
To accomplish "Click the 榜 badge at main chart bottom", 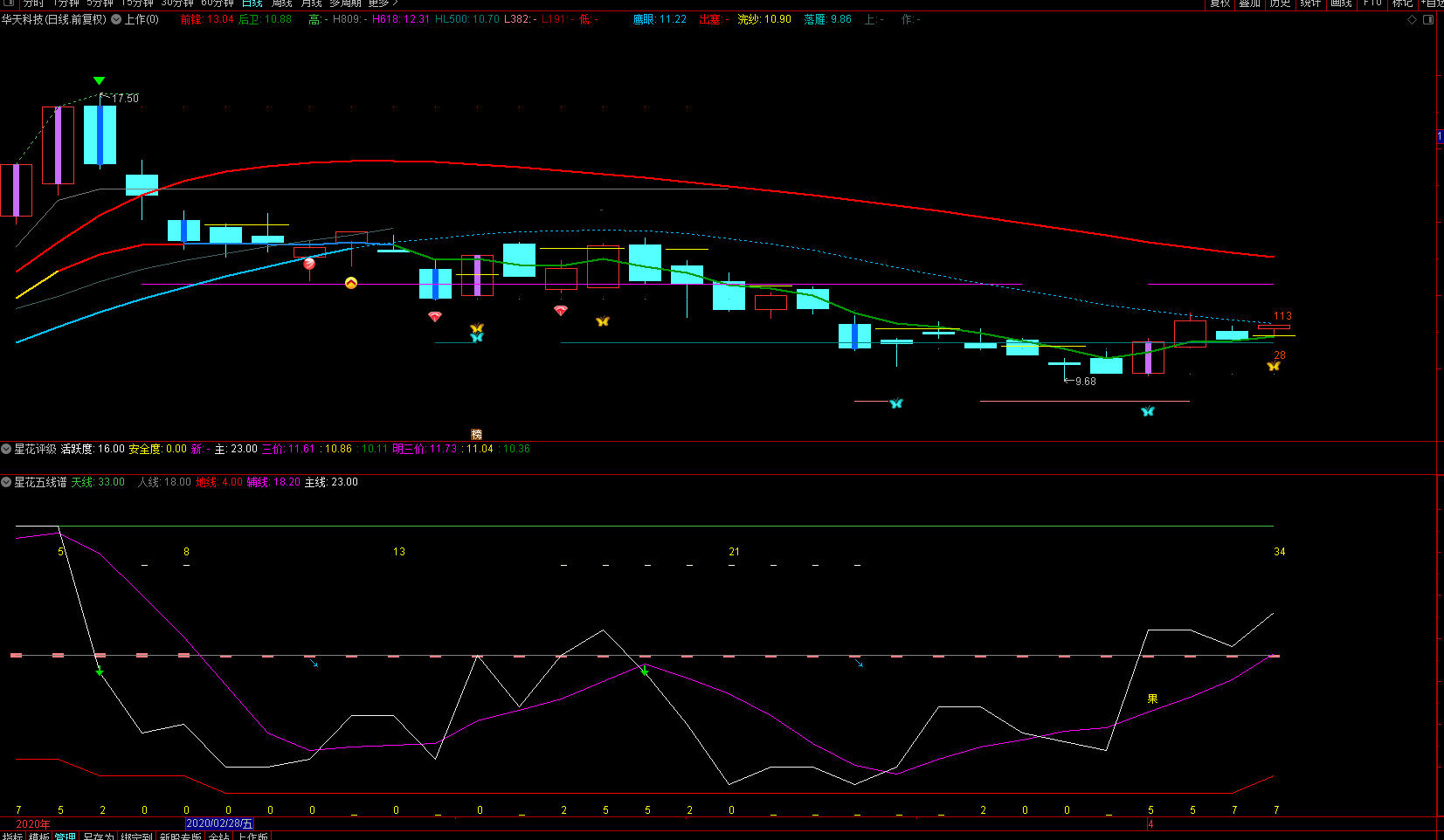I will point(477,434).
